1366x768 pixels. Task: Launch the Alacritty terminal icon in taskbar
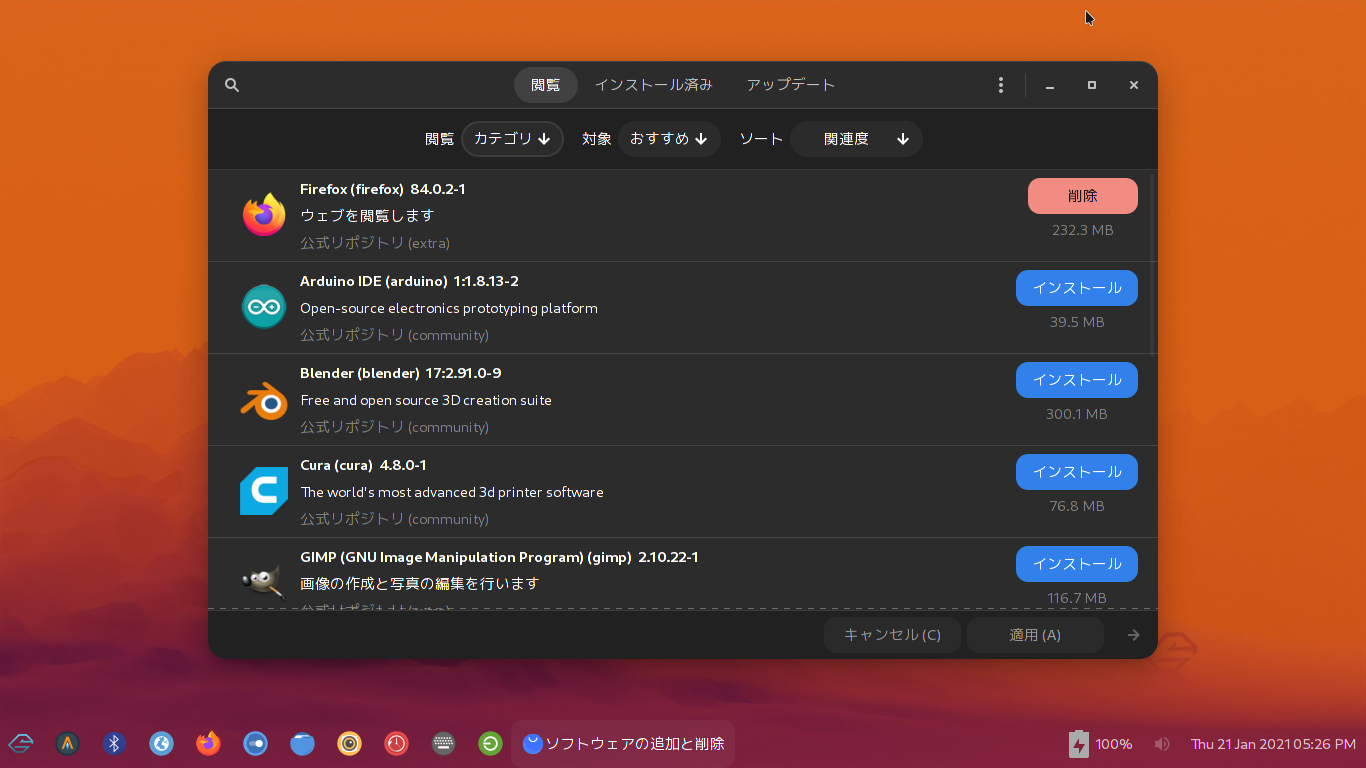pos(68,743)
